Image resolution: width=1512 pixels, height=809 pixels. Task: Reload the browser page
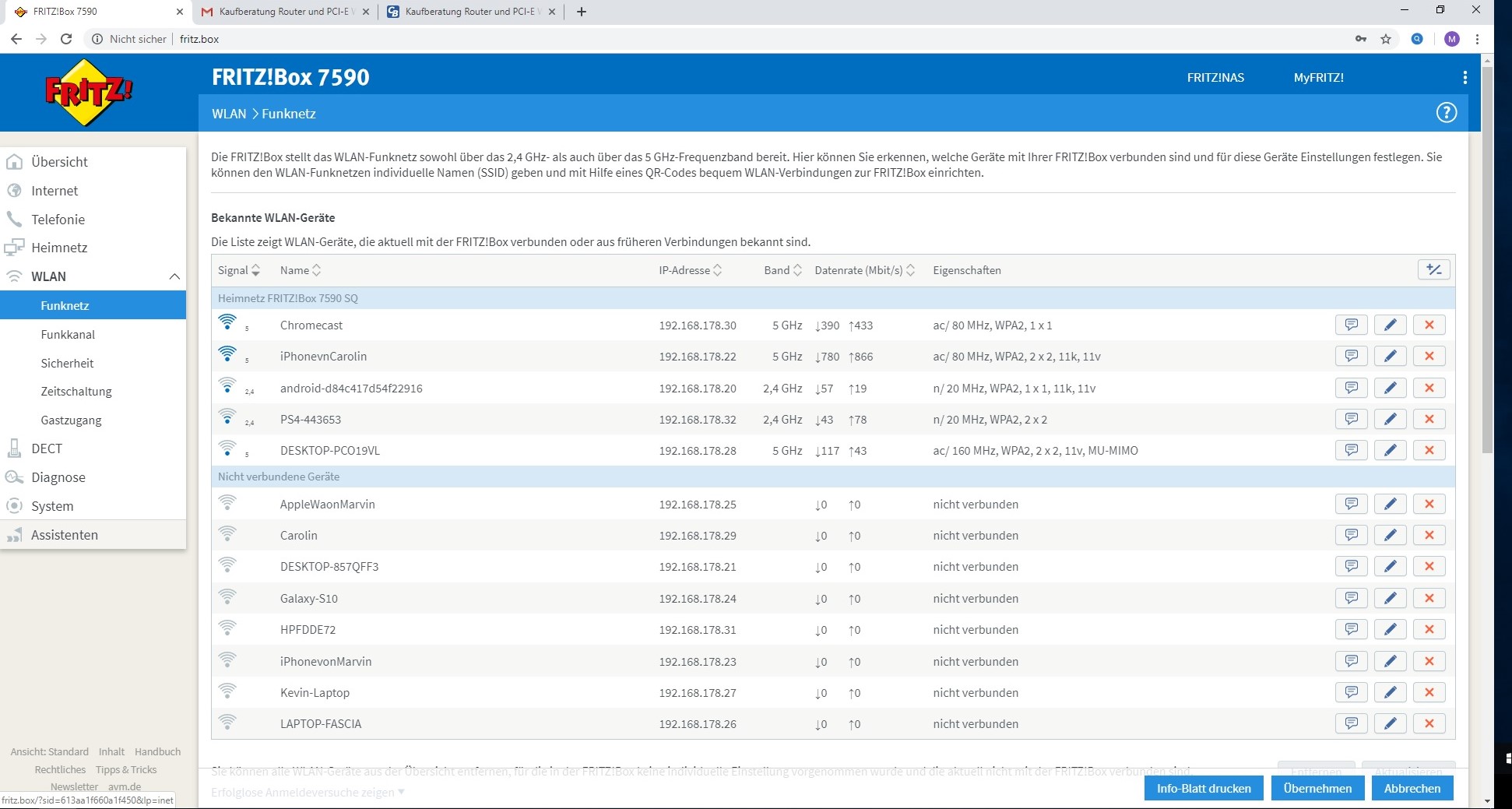(x=66, y=39)
